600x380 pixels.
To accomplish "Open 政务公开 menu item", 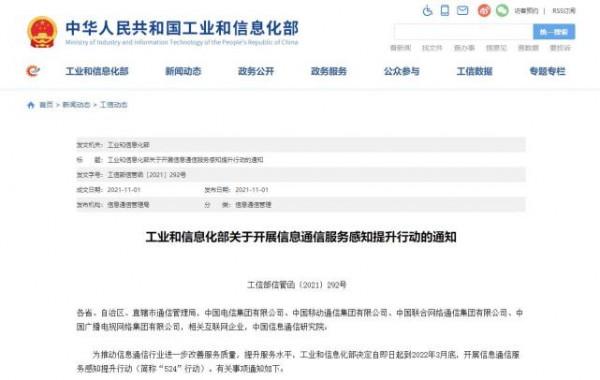I will click(x=256, y=71).
